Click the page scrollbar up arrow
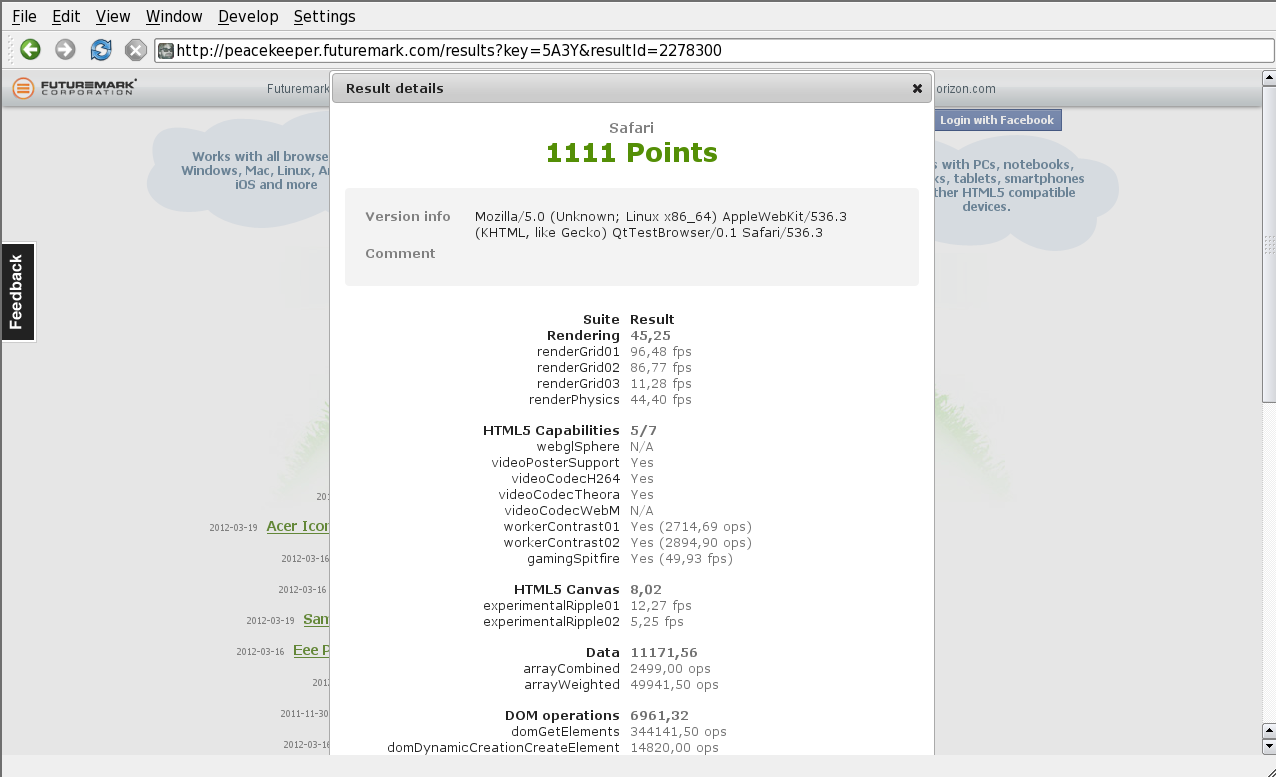 tap(1269, 78)
